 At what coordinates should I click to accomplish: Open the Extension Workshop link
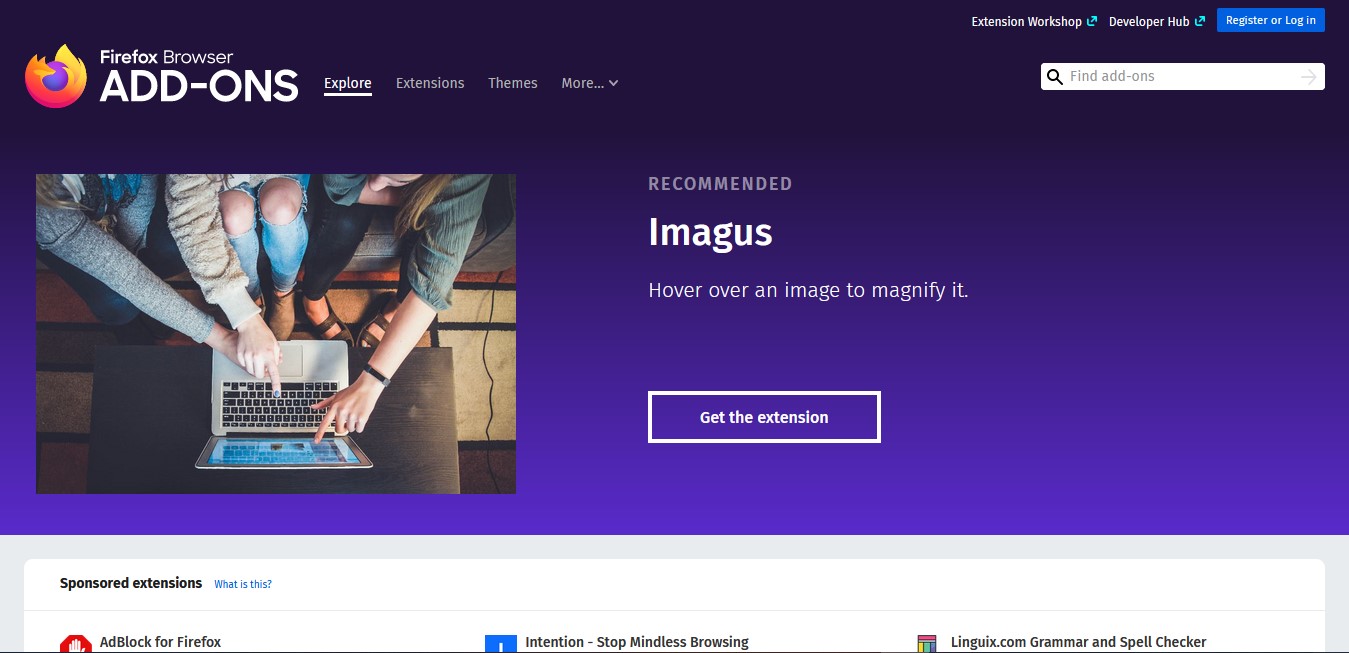pos(1034,21)
